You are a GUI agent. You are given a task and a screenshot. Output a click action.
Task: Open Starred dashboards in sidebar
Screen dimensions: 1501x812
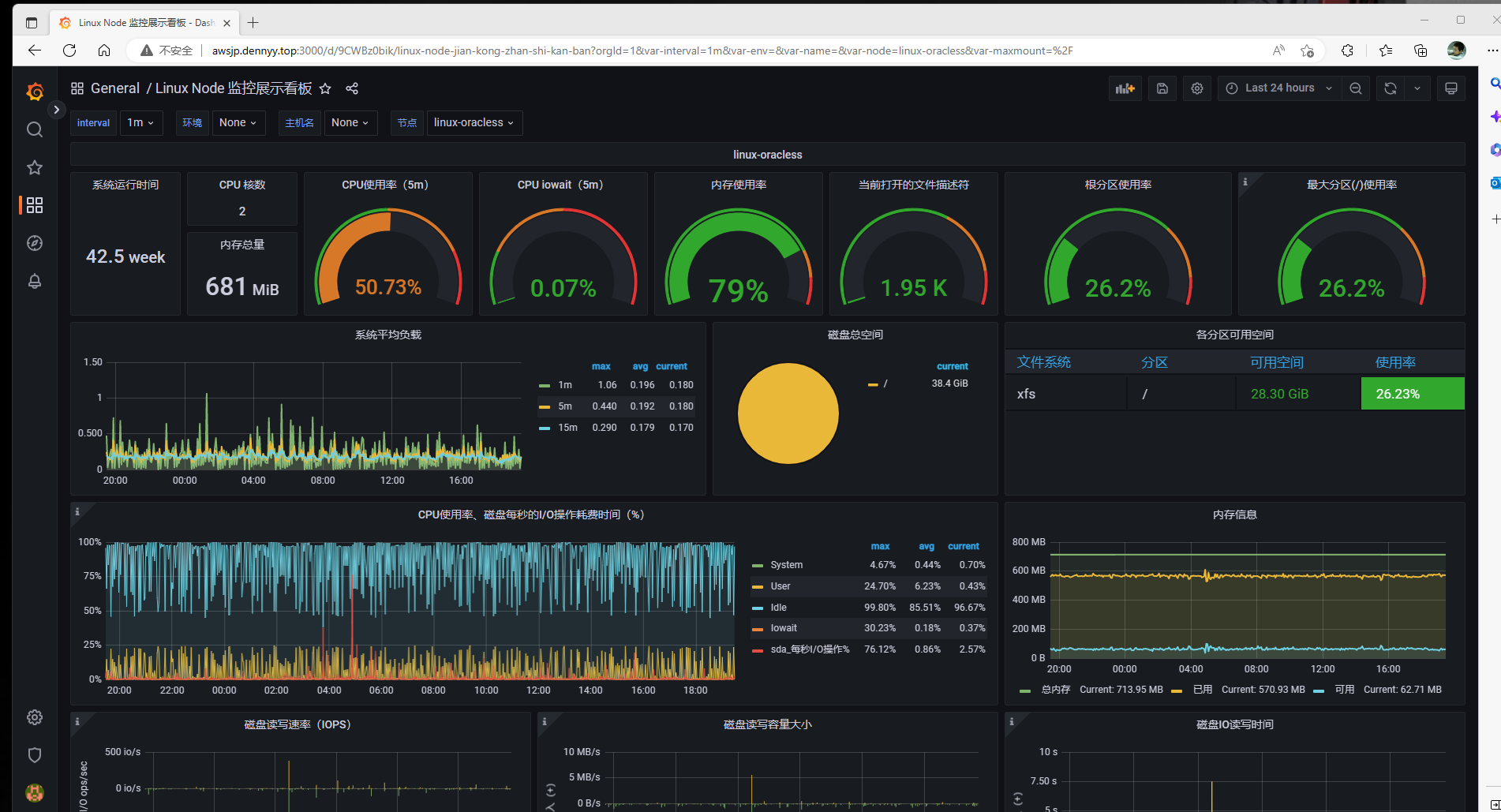coord(35,167)
